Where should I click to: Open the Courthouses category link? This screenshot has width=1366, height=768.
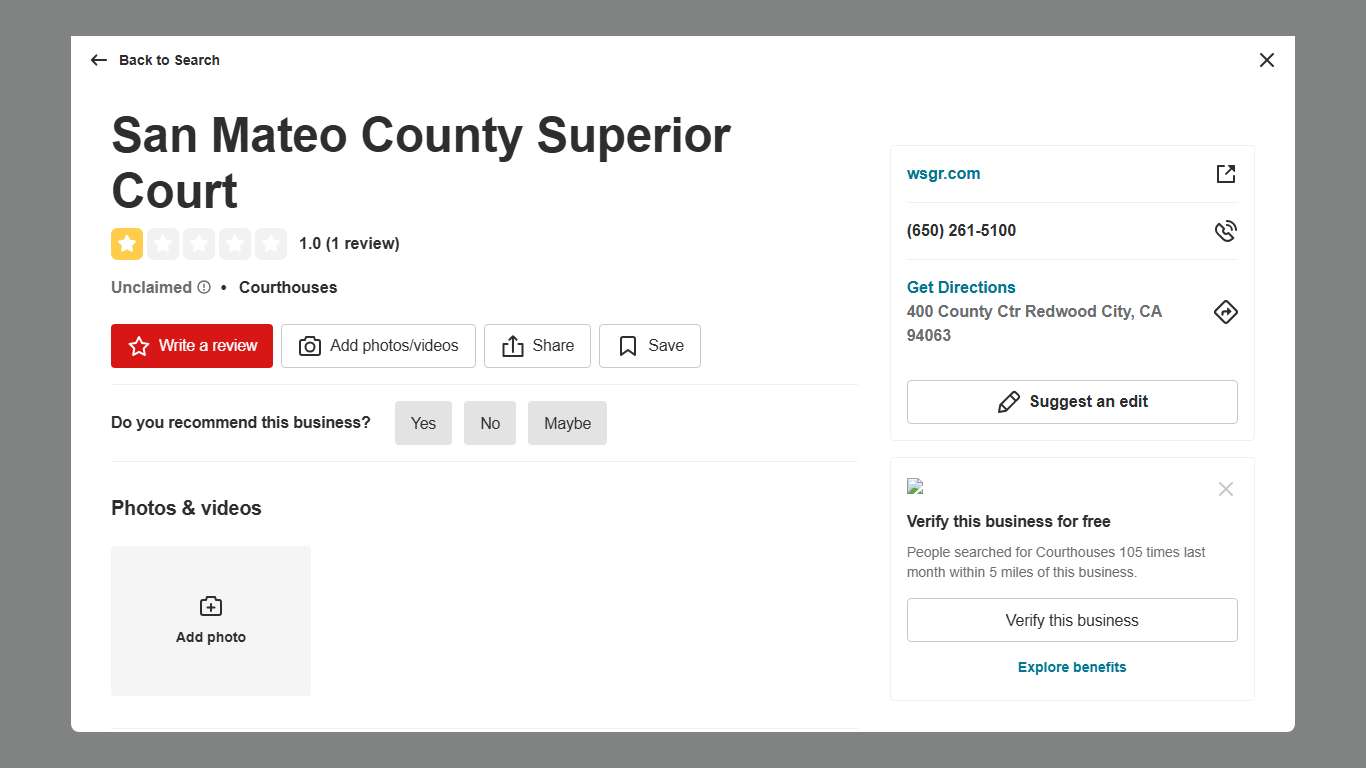(288, 287)
